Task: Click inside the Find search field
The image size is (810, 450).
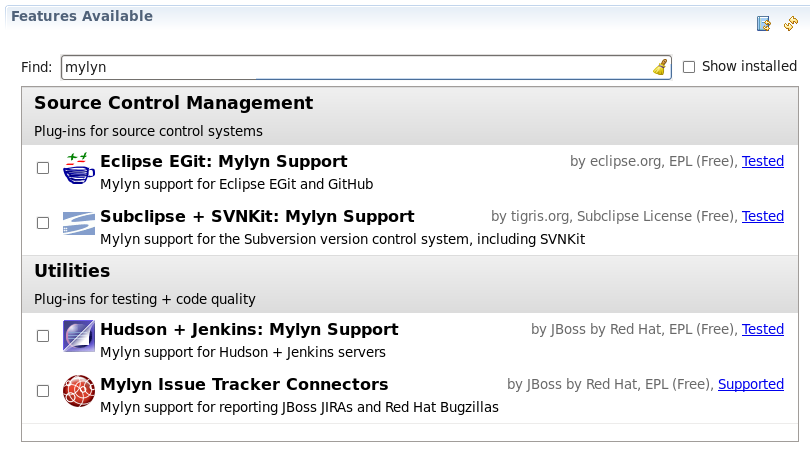Action: coord(350,67)
